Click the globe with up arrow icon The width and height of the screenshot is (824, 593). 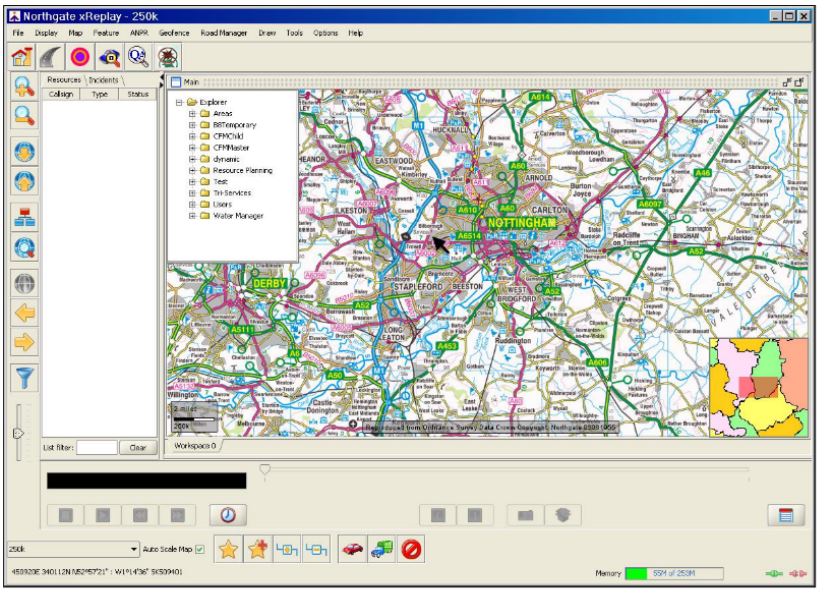(24, 181)
